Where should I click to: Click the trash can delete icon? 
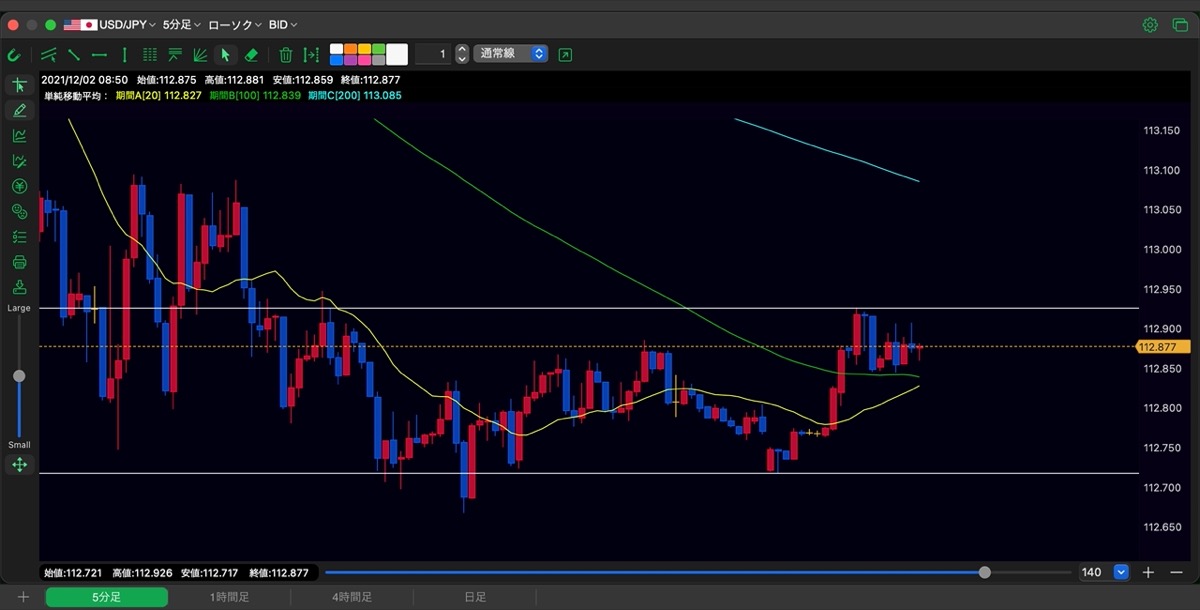pos(286,54)
